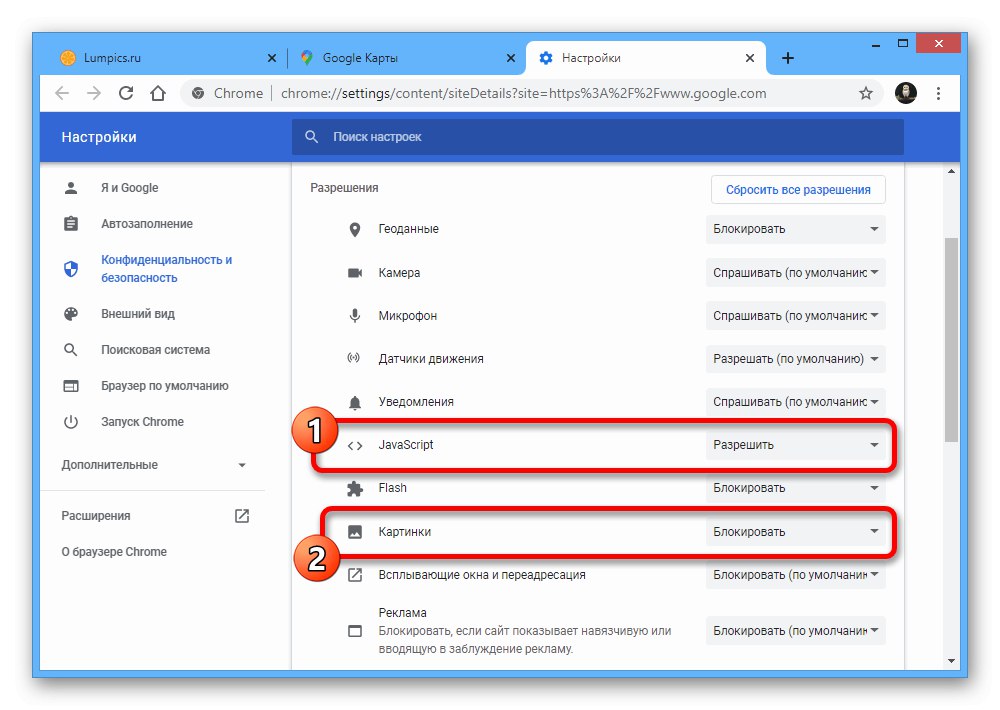Open Chrome's three-dot menu

click(938, 93)
